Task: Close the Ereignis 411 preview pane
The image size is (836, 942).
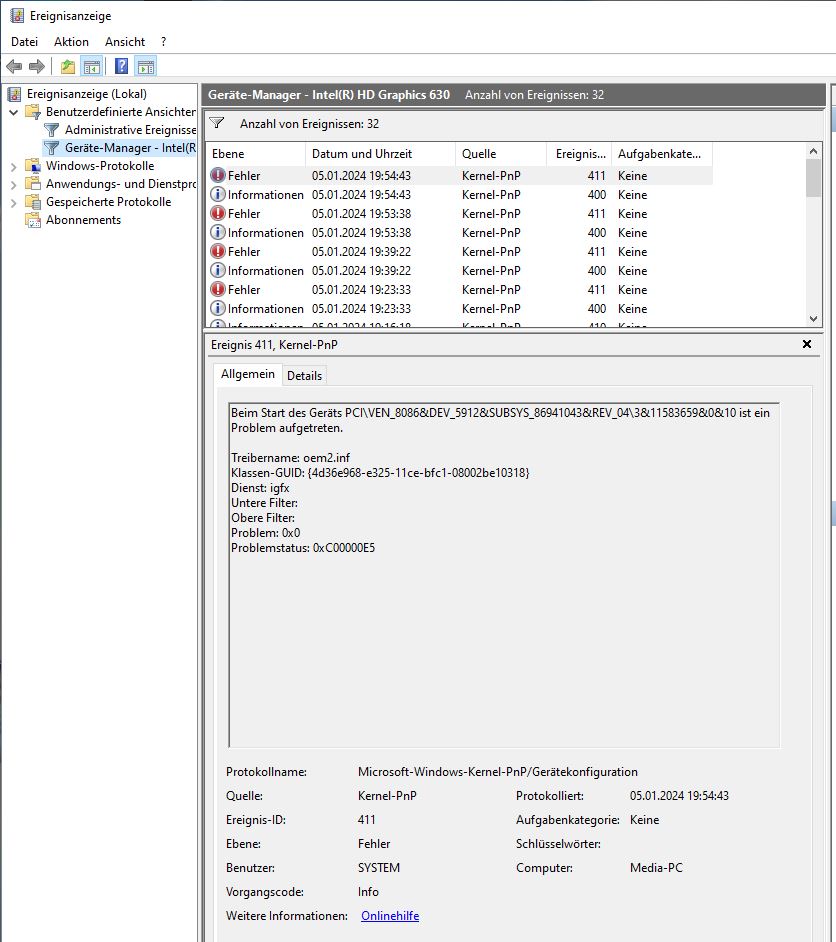Action: [807, 344]
